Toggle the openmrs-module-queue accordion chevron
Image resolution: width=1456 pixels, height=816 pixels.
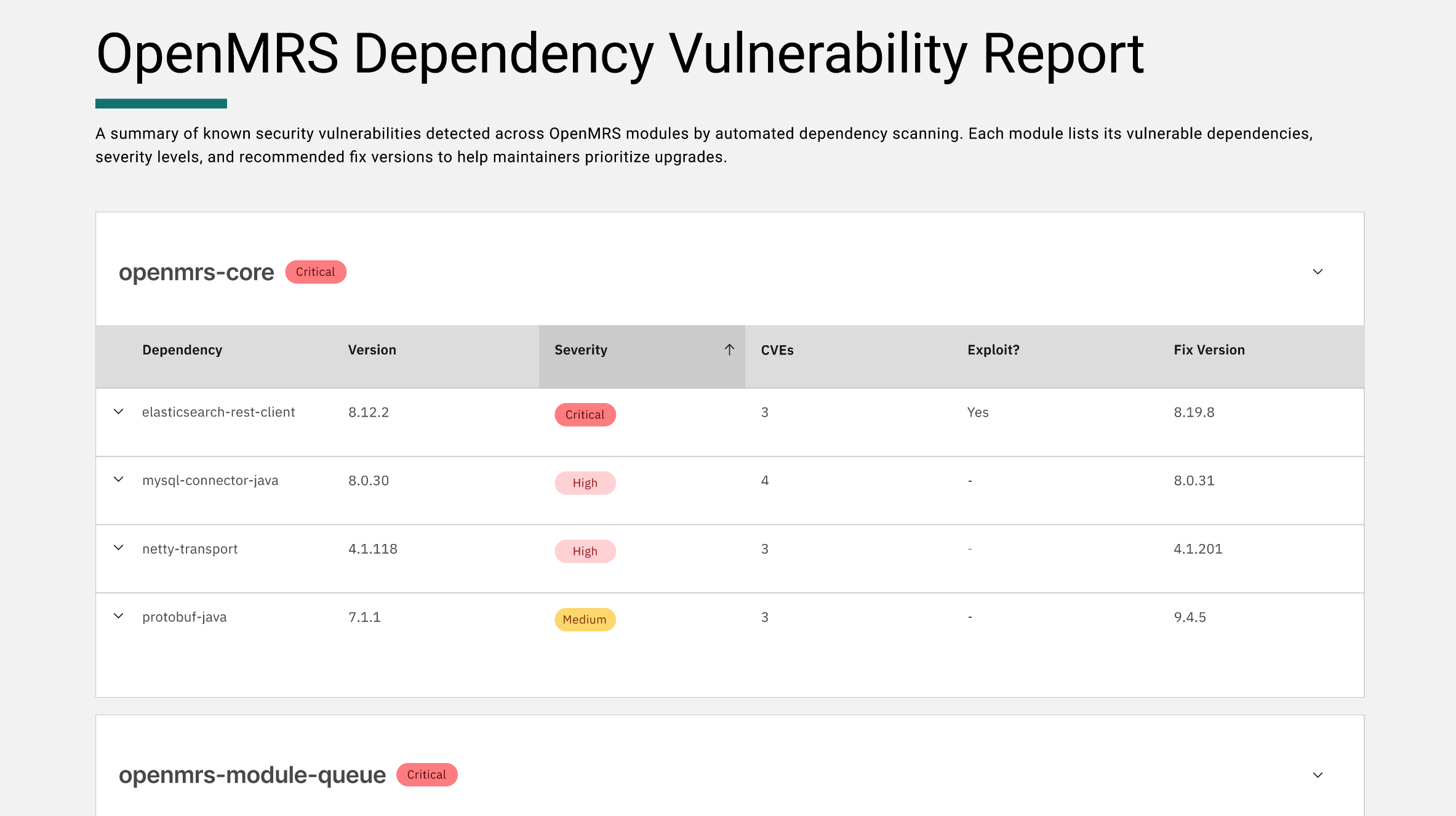(x=1318, y=775)
